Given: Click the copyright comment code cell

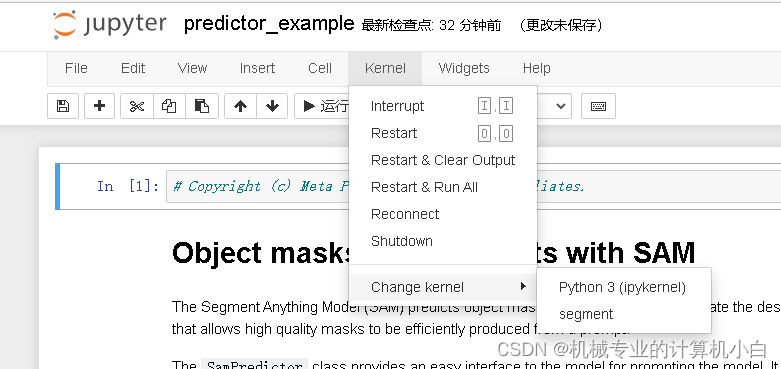Looking at the screenshot, I should coord(473,186).
